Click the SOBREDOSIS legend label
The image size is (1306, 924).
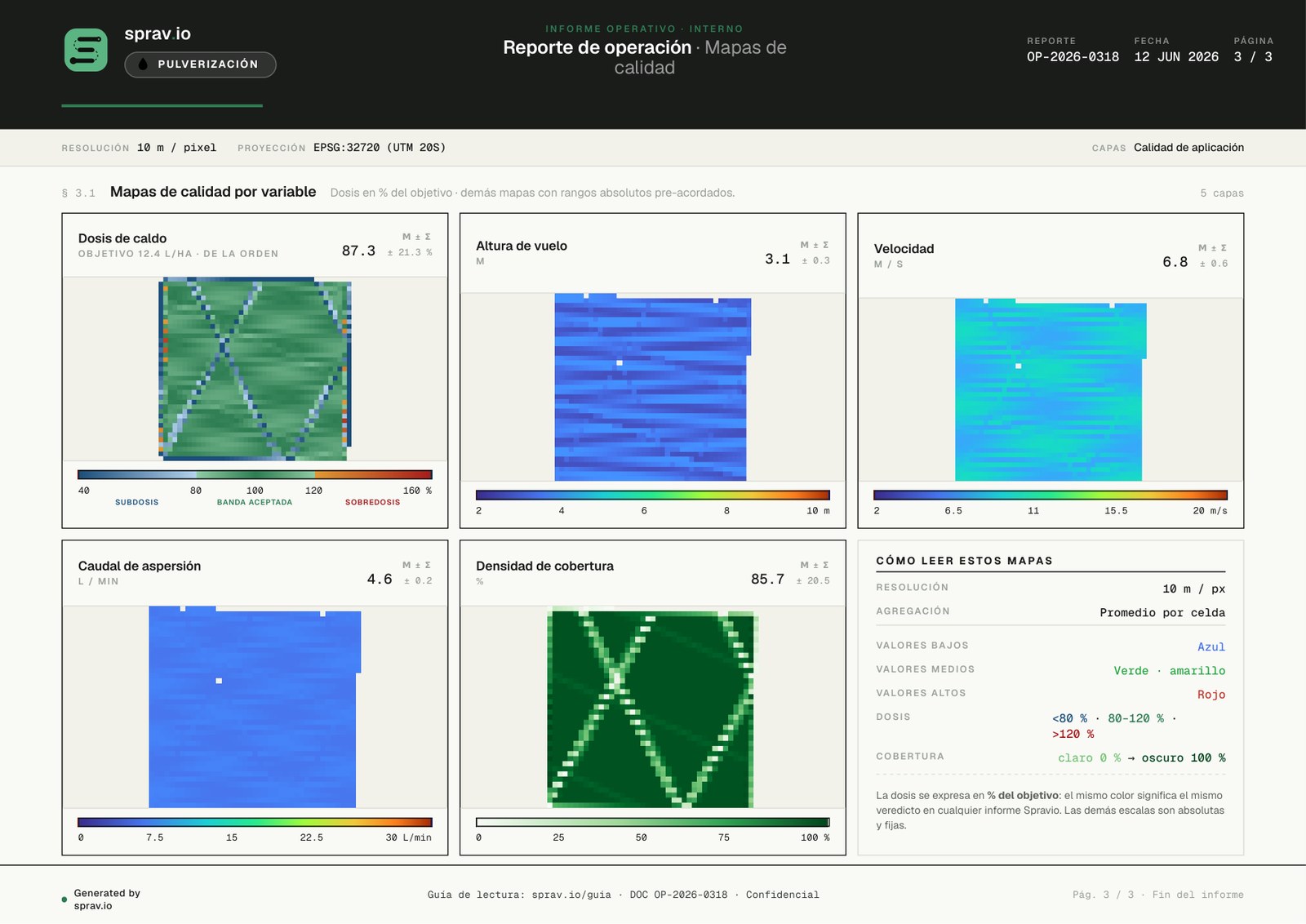pyautogui.click(x=372, y=502)
